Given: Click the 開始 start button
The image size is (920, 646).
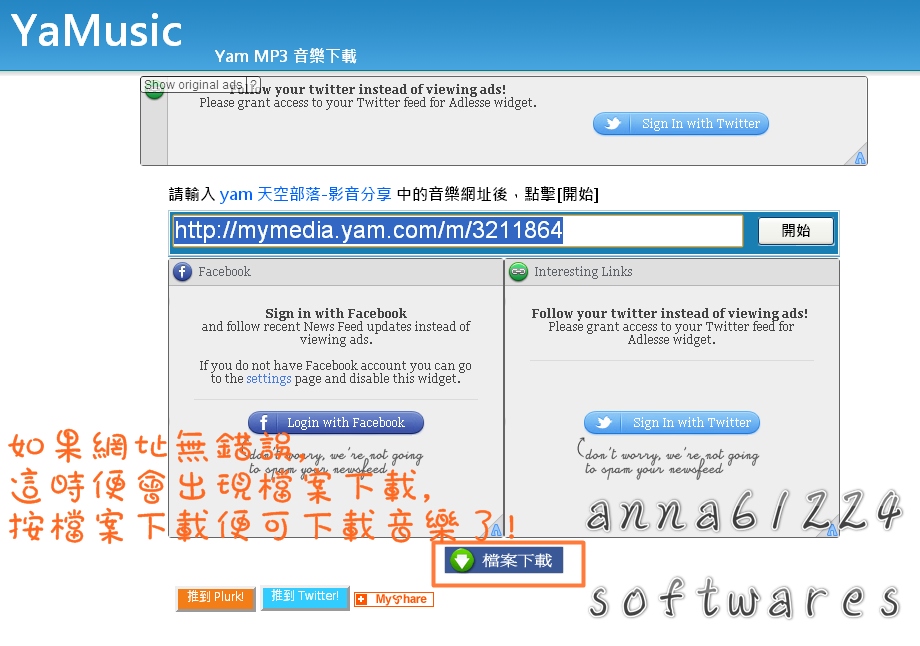Looking at the screenshot, I should 796,231.
